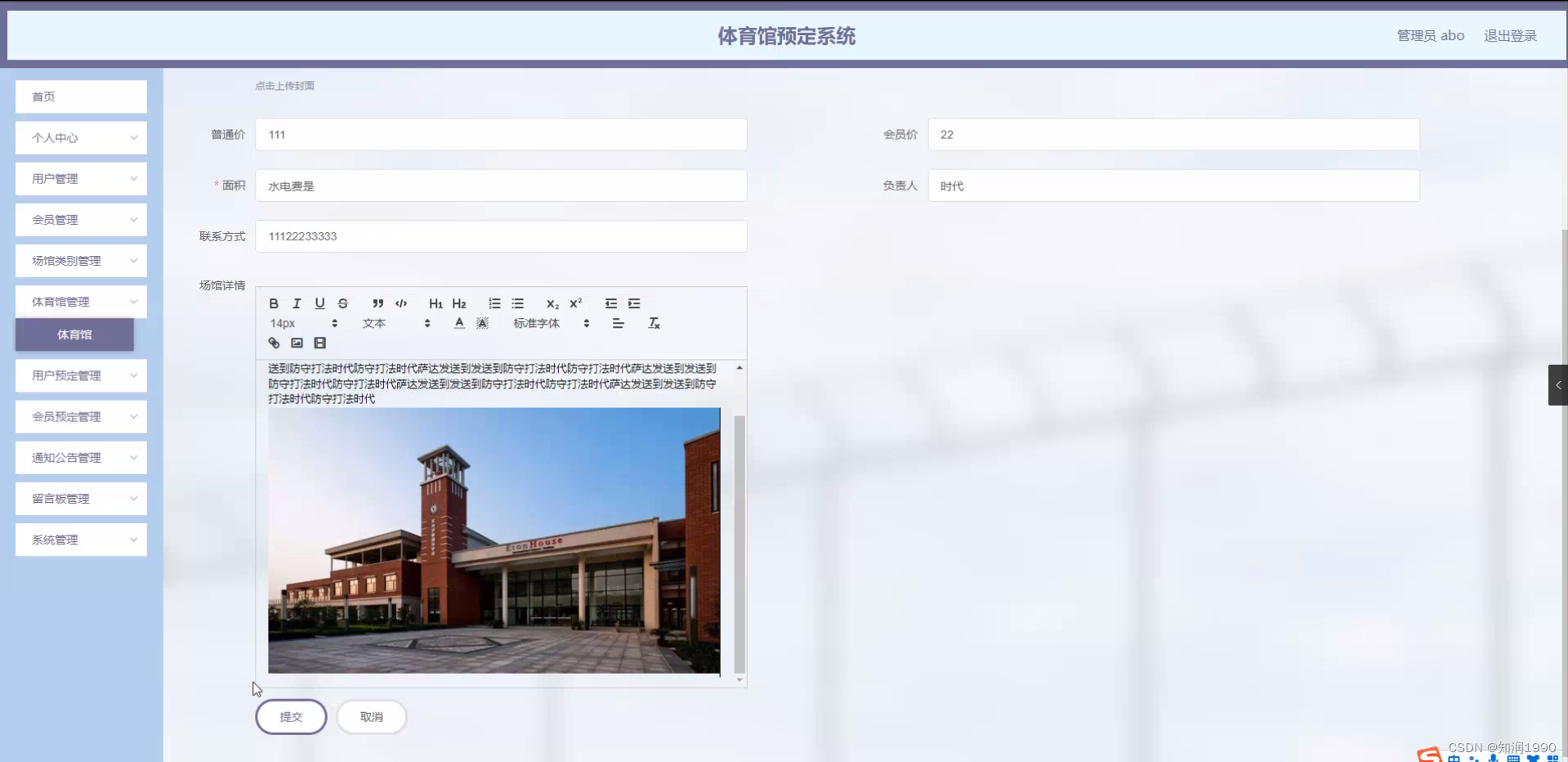Image resolution: width=1568 pixels, height=762 pixels.
Task: Apply Heading 1 style
Action: coord(436,303)
